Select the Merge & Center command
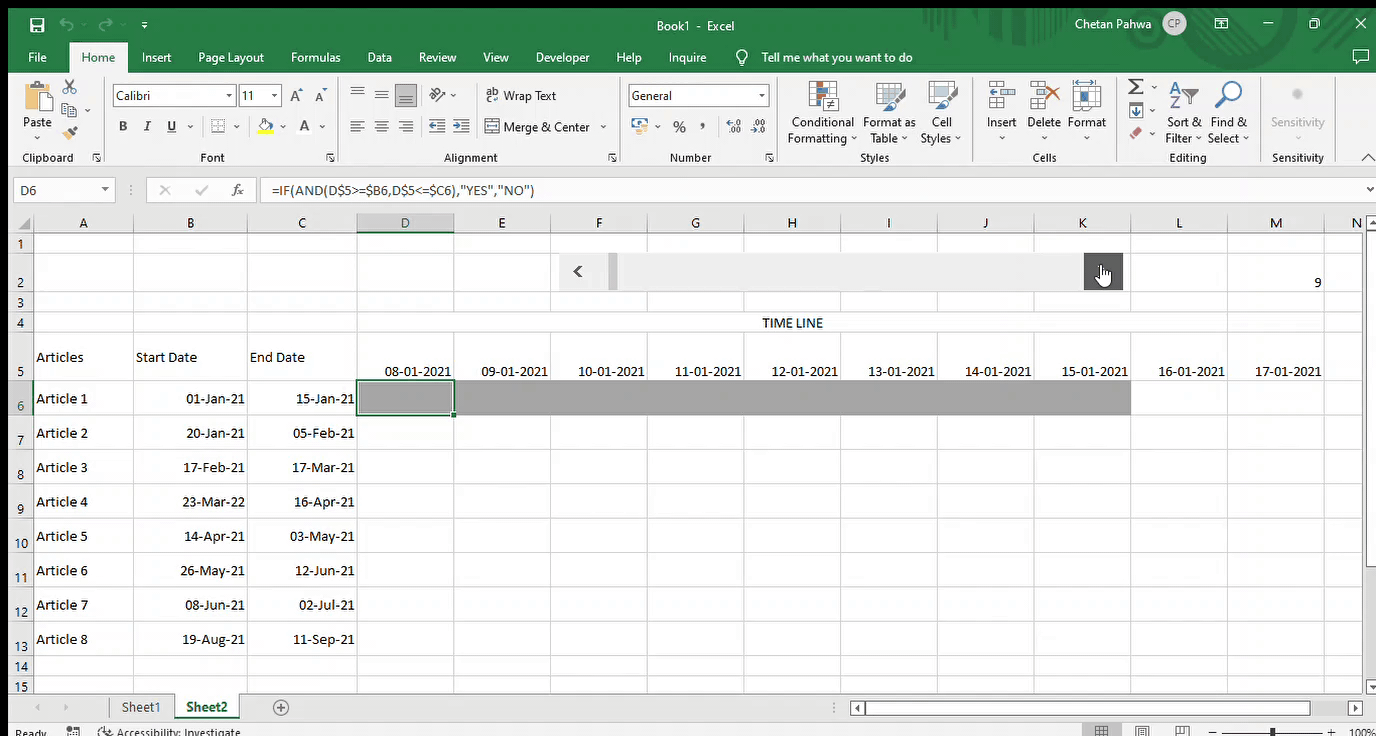This screenshot has width=1376, height=736. coord(540,126)
